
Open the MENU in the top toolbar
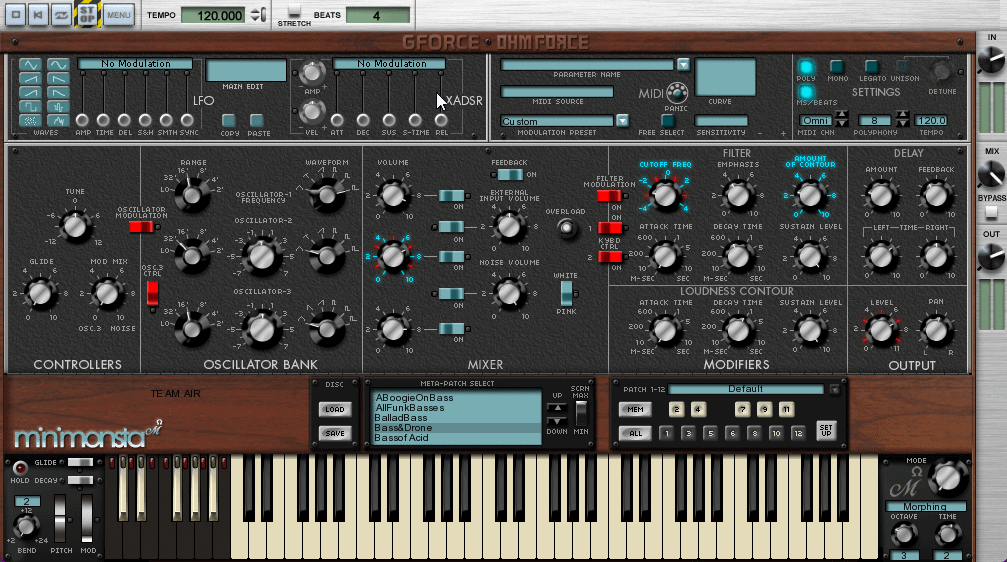pyautogui.click(x=119, y=15)
